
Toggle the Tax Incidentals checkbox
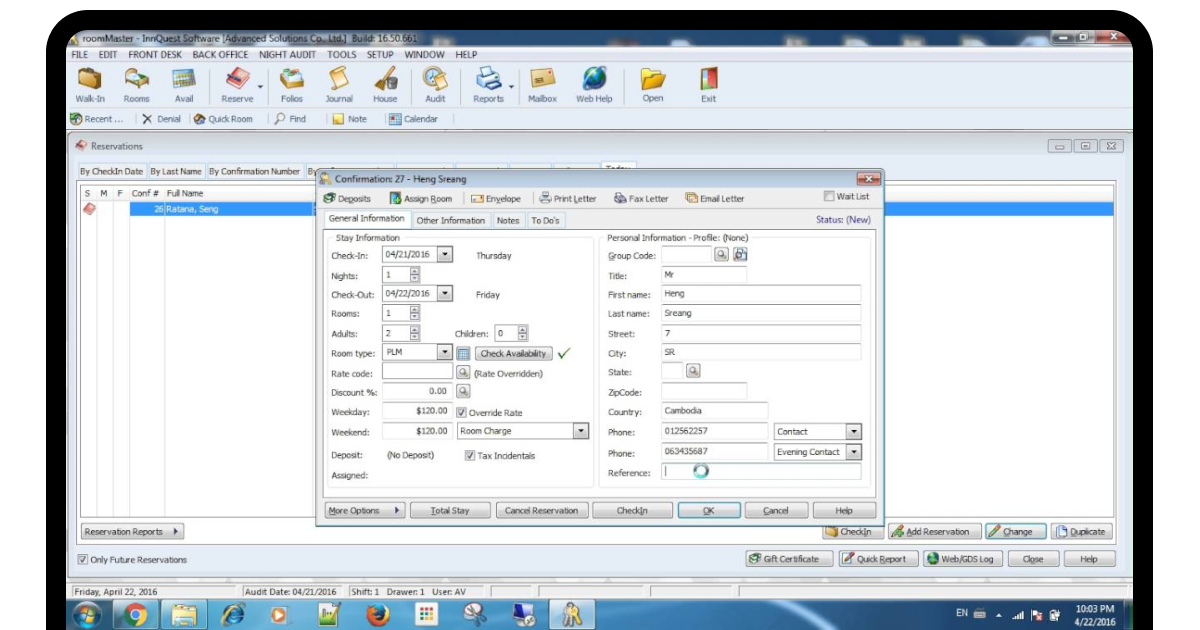470,455
